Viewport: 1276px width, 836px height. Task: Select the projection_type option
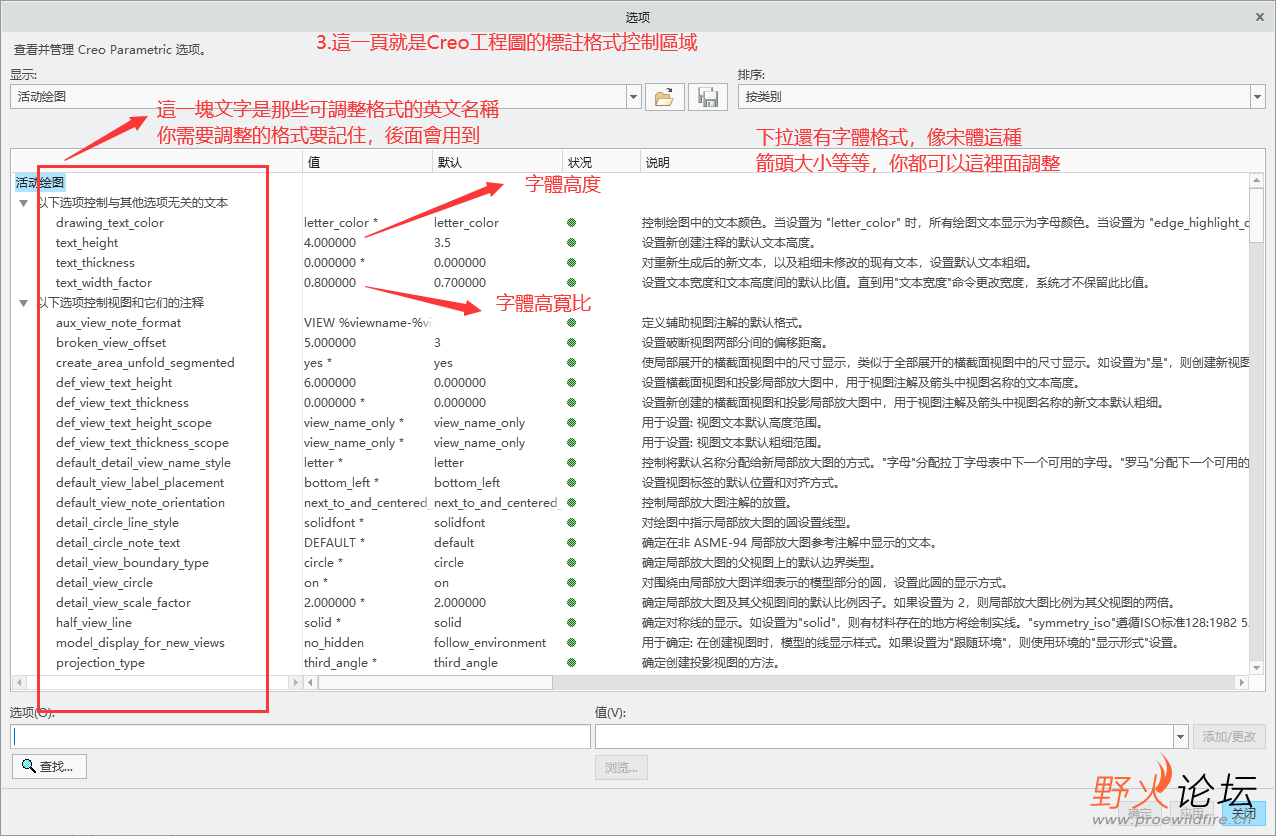100,663
